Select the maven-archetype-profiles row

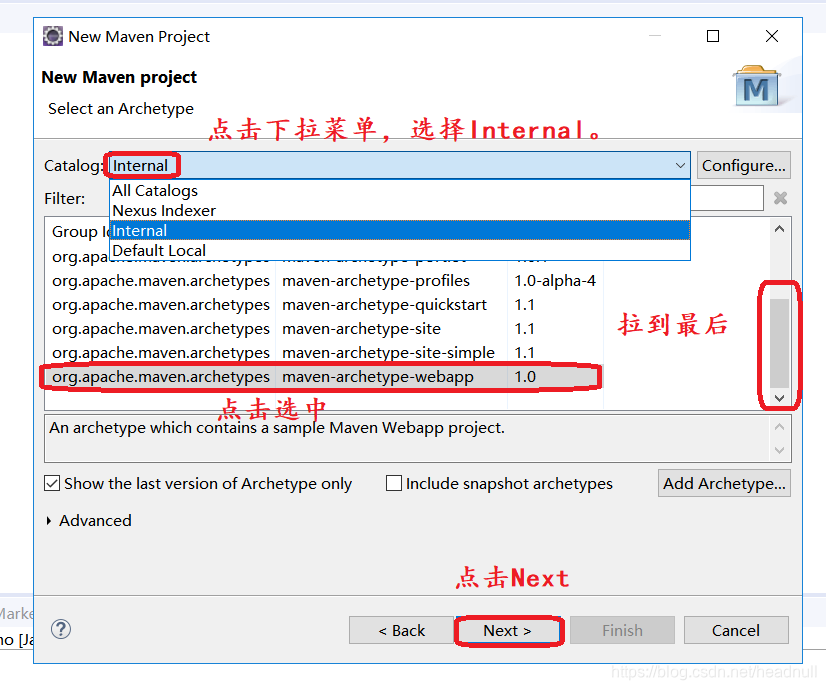click(x=323, y=281)
